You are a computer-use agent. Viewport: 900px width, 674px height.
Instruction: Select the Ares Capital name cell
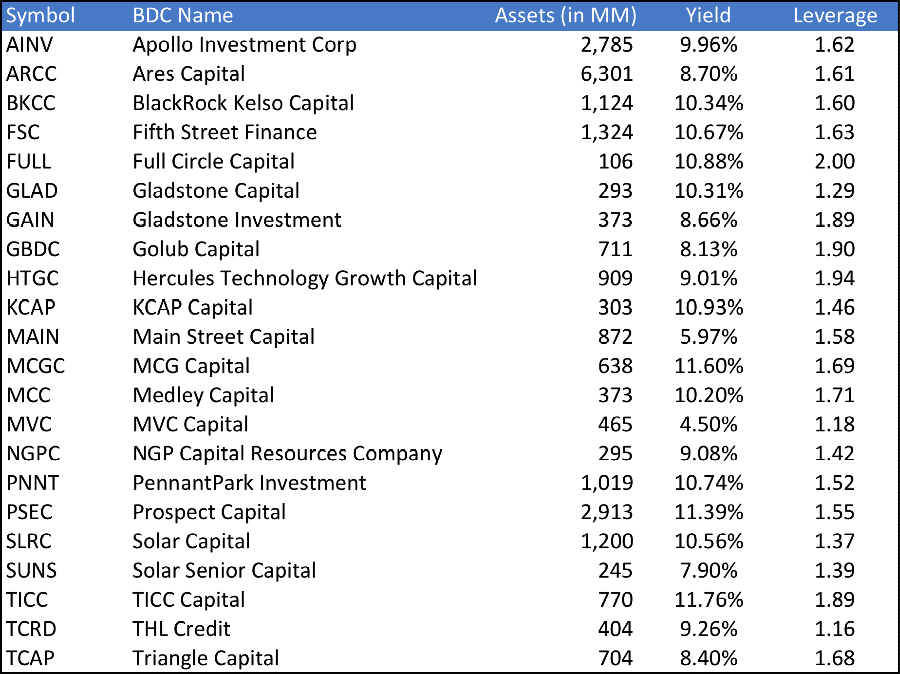click(189, 74)
